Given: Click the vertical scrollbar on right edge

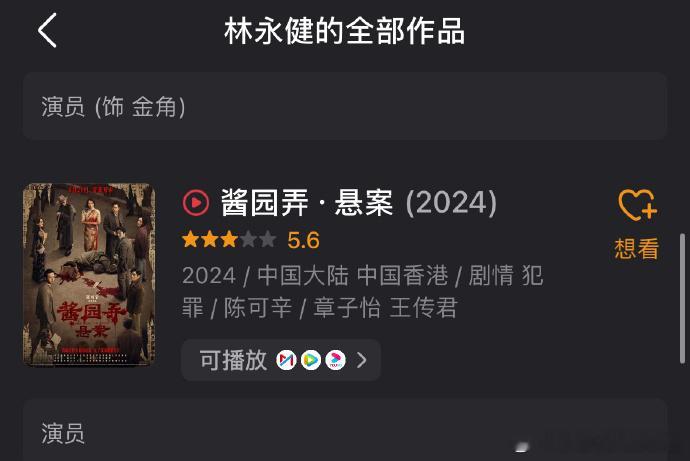Looking at the screenshot, I should click(x=682, y=298).
